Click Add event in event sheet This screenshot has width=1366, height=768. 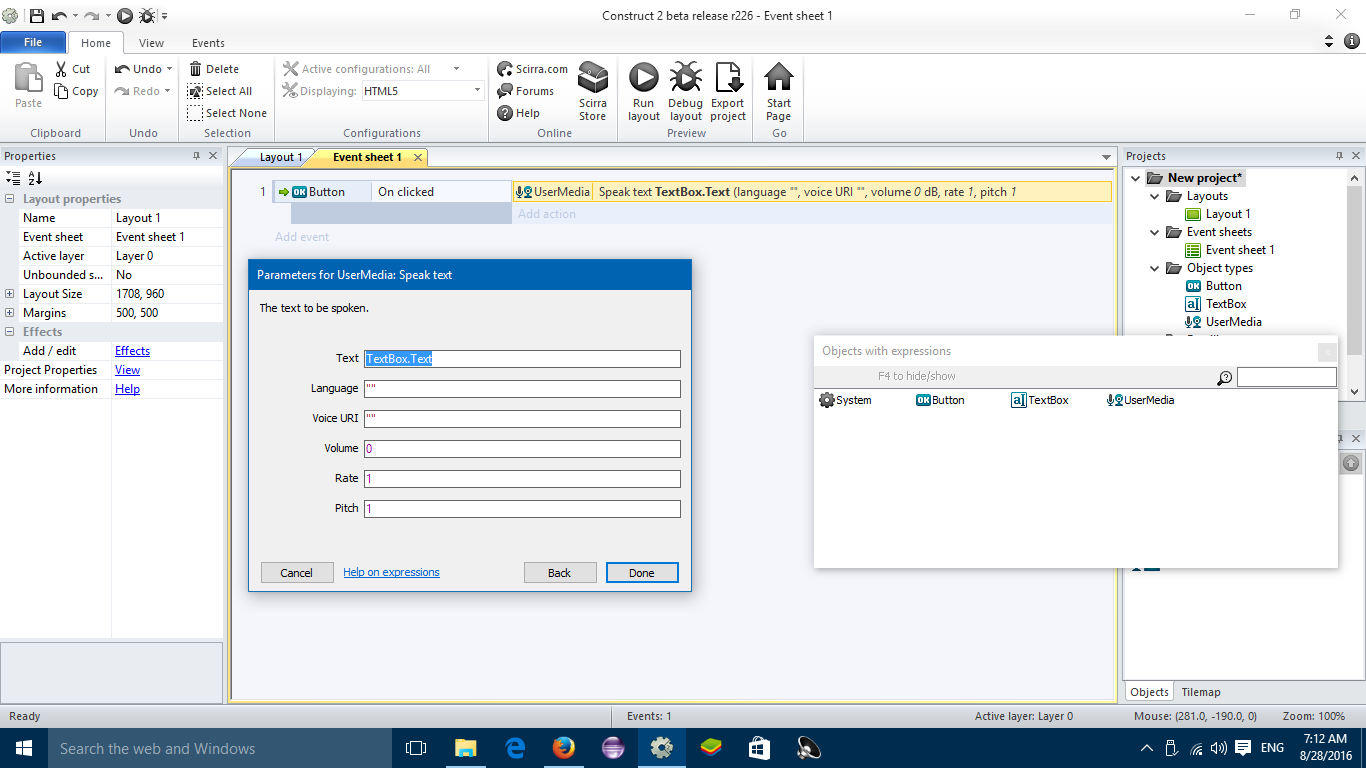[x=302, y=237]
